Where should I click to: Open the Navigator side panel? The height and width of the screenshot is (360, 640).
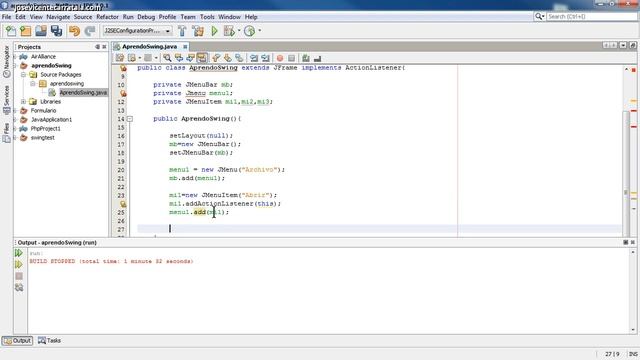pos(7,61)
